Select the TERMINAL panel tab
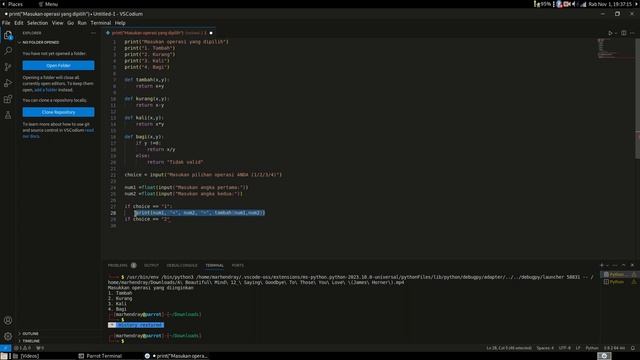The image size is (640, 360). point(214,265)
